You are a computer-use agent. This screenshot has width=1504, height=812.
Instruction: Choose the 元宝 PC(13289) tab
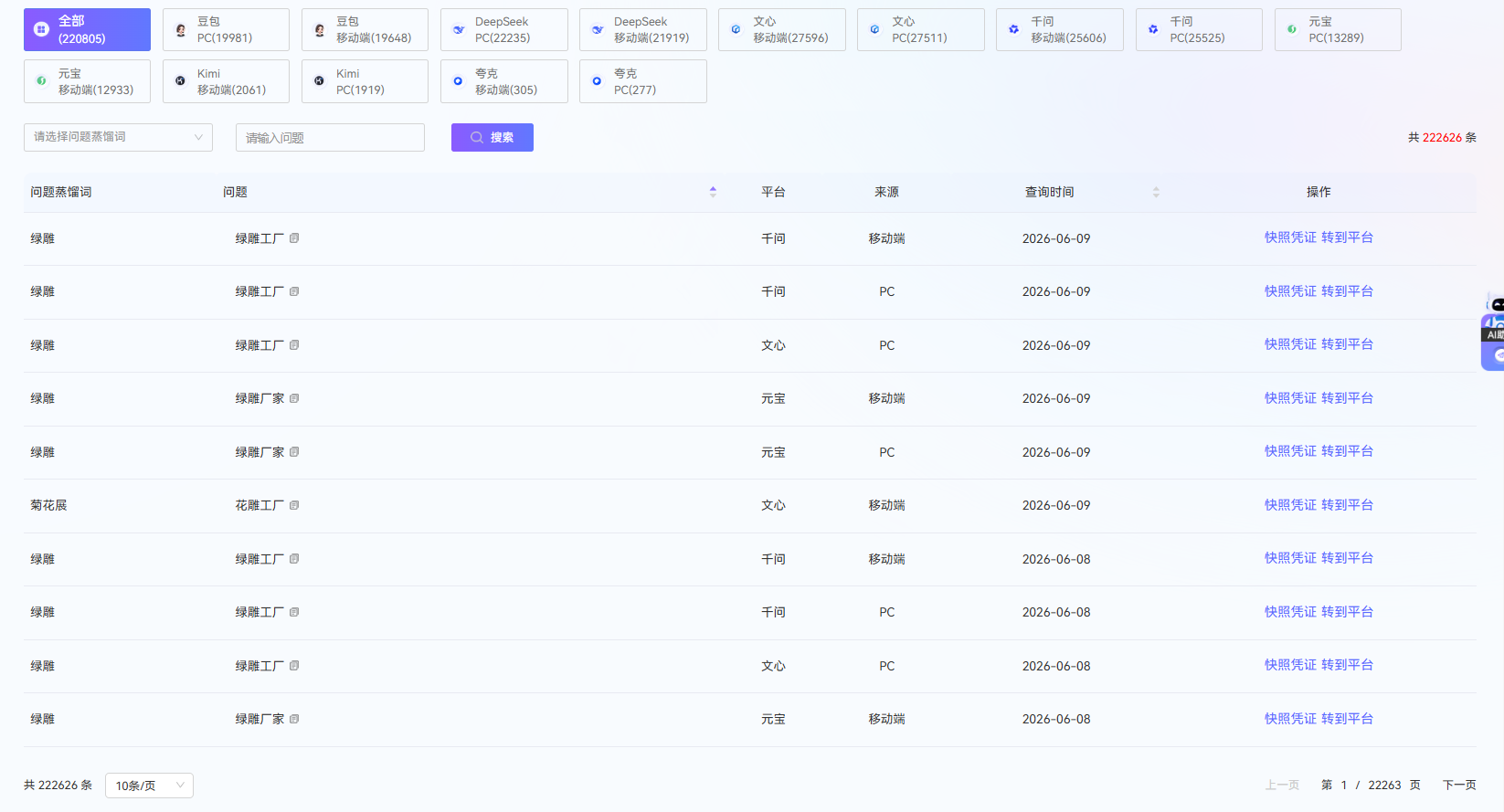click(1338, 30)
